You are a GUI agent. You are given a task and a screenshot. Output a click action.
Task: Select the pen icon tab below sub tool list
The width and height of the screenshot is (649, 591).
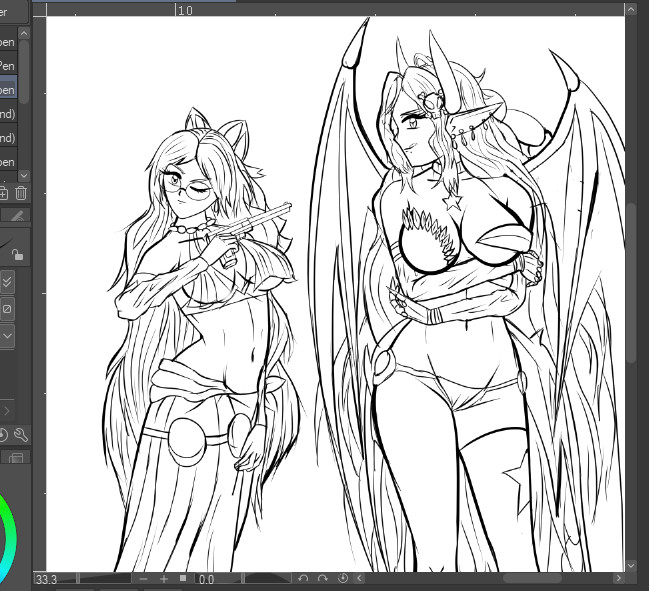click(x=17, y=215)
